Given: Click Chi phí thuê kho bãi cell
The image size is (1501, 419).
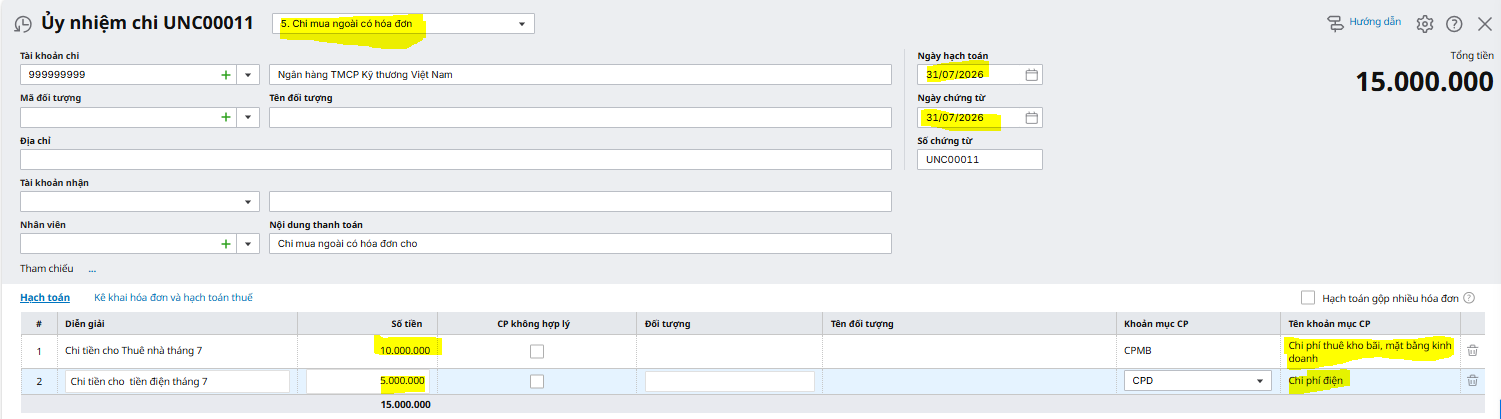Looking at the screenshot, I should [x=1370, y=350].
